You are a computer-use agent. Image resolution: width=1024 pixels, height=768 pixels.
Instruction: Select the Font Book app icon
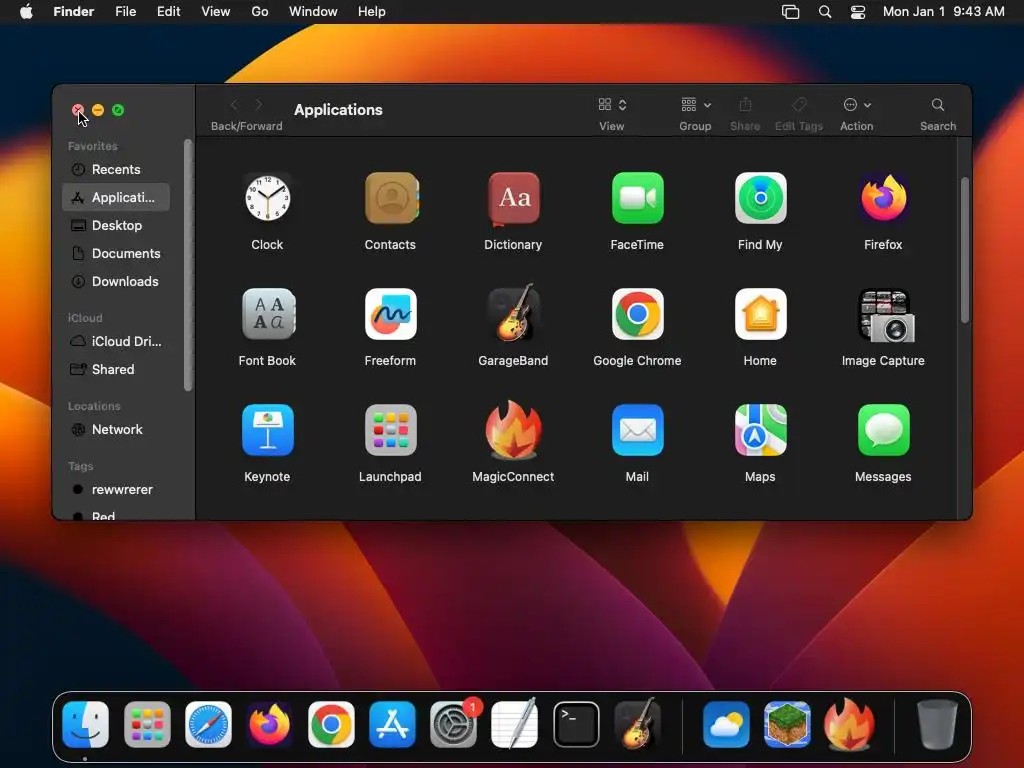(268, 314)
